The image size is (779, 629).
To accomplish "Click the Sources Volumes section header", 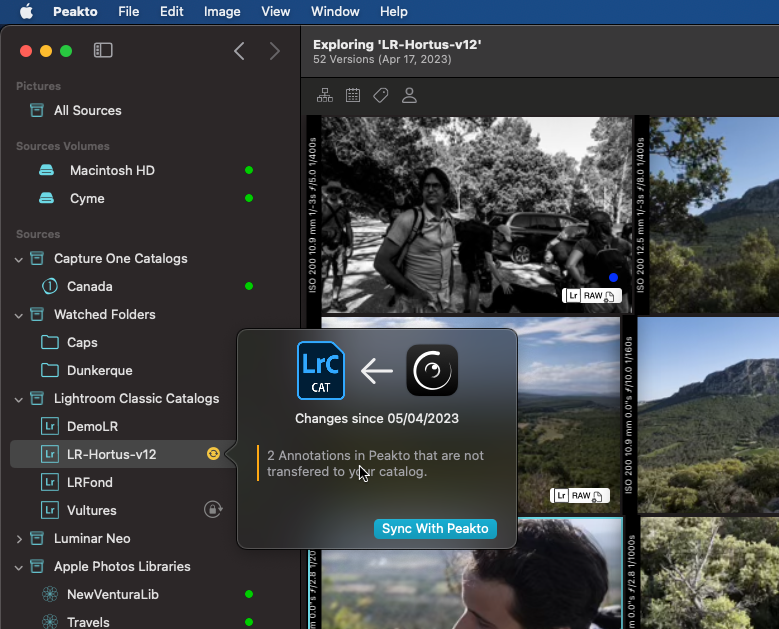I will [x=63, y=146].
